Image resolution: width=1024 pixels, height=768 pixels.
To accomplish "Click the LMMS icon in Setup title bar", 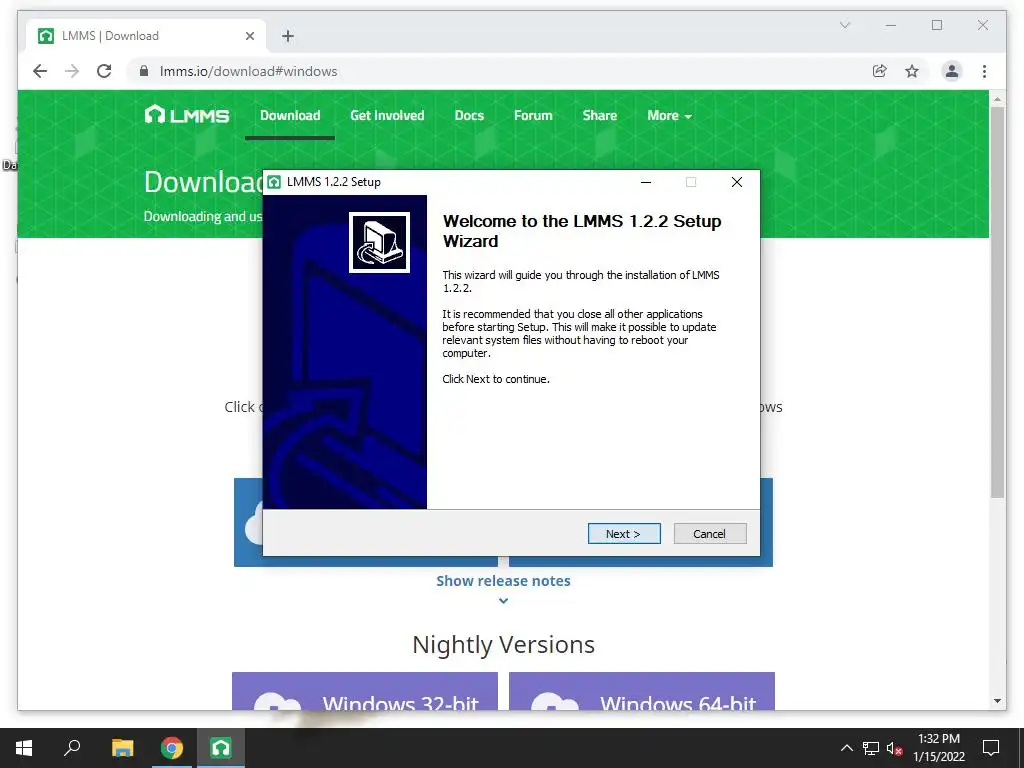I will click(275, 182).
